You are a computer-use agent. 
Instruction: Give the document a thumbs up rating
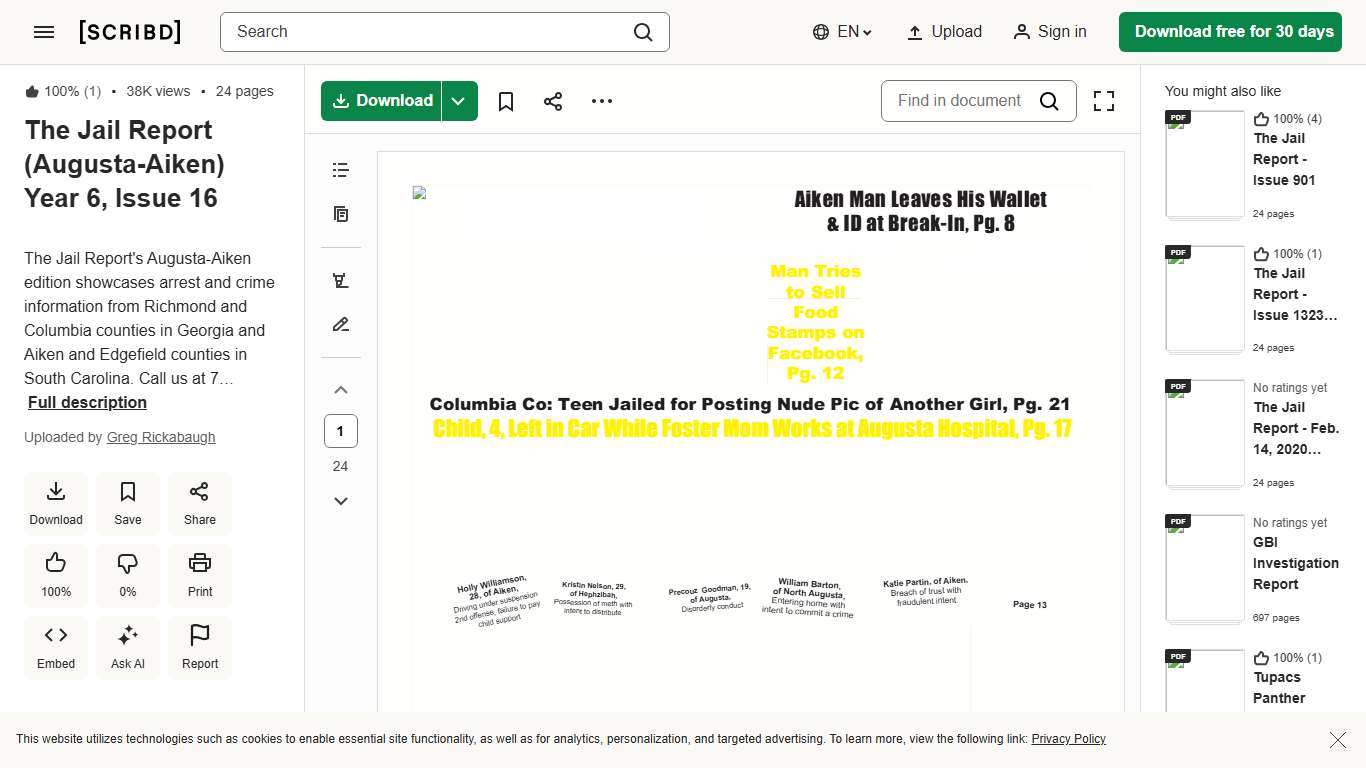(55, 575)
